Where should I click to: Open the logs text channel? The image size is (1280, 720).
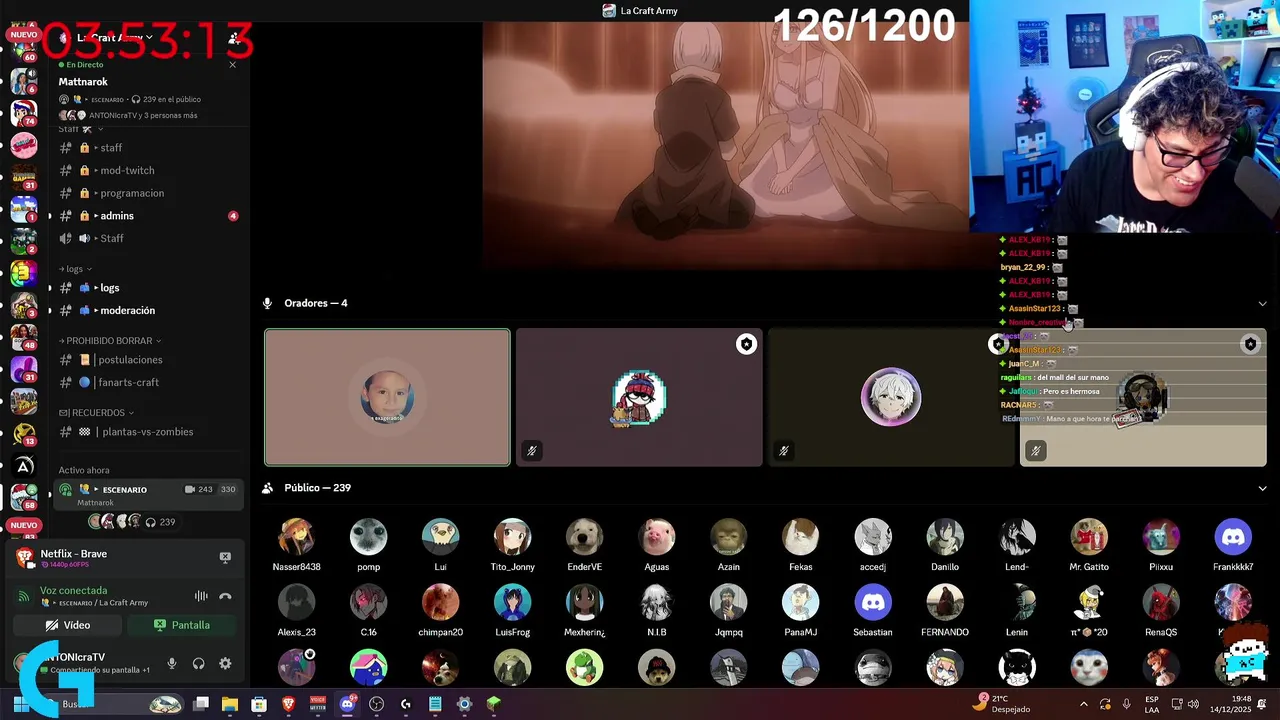pyautogui.click(x=148, y=288)
